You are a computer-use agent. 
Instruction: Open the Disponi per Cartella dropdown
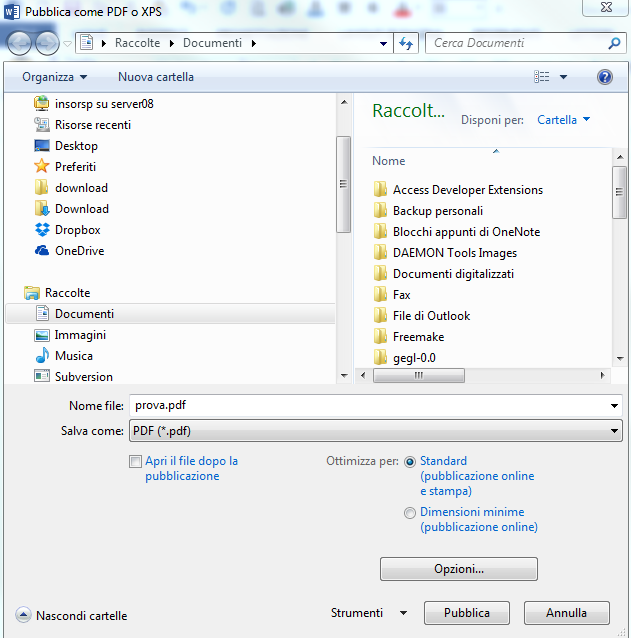[x=563, y=120]
